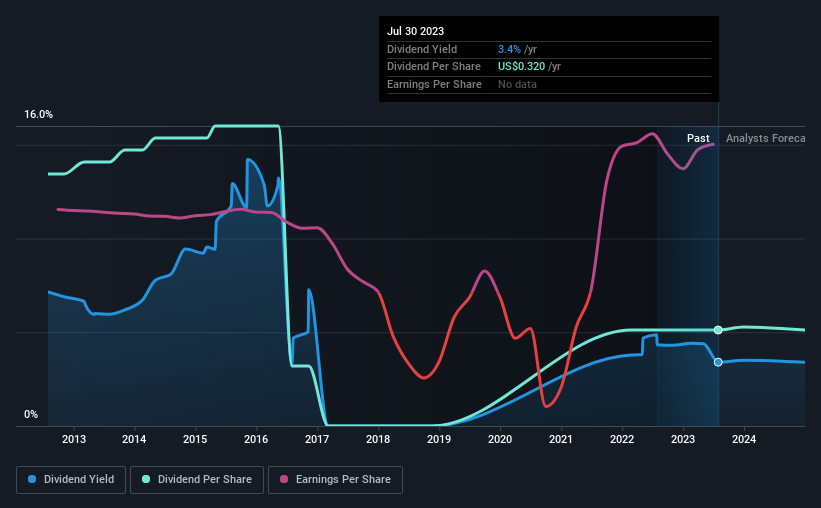Click the Past region label
The image size is (821, 508).
point(698,138)
